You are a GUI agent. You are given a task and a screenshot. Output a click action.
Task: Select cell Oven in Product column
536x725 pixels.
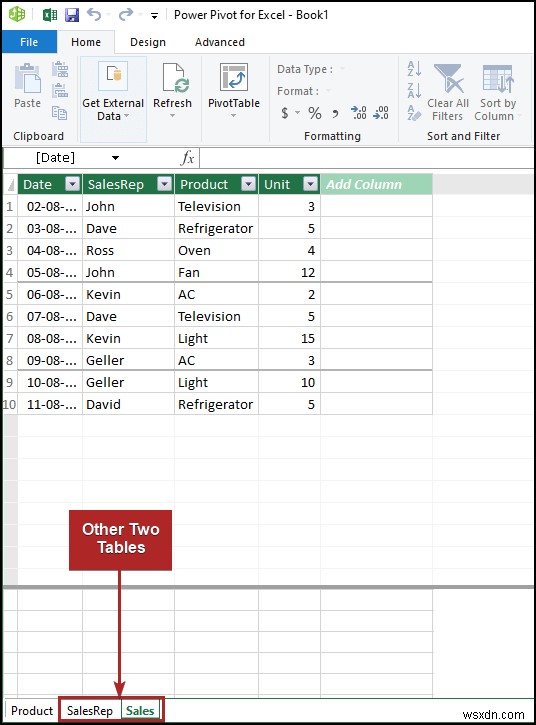[x=216, y=250]
